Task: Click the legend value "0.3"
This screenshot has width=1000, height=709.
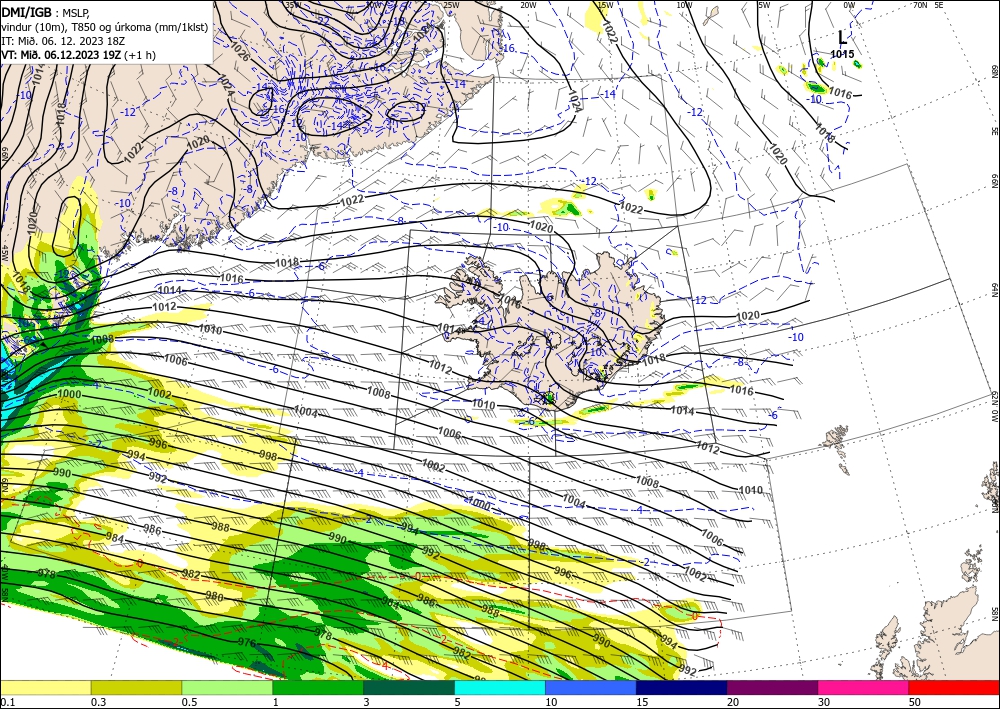Action: 98,702
